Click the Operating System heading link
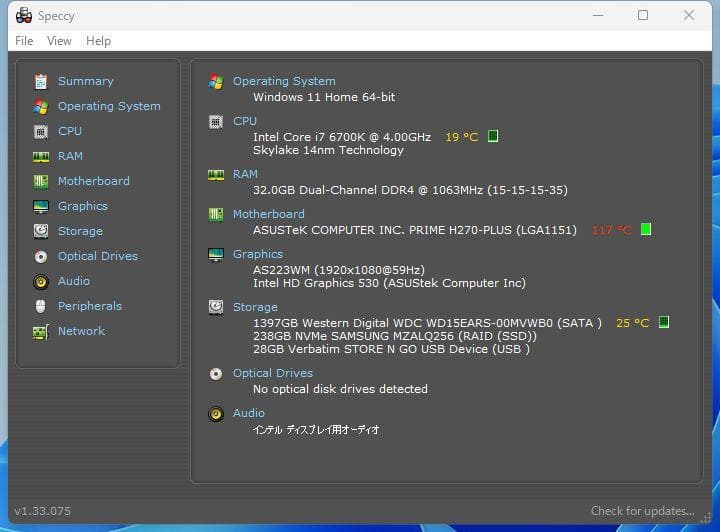 [284, 81]
